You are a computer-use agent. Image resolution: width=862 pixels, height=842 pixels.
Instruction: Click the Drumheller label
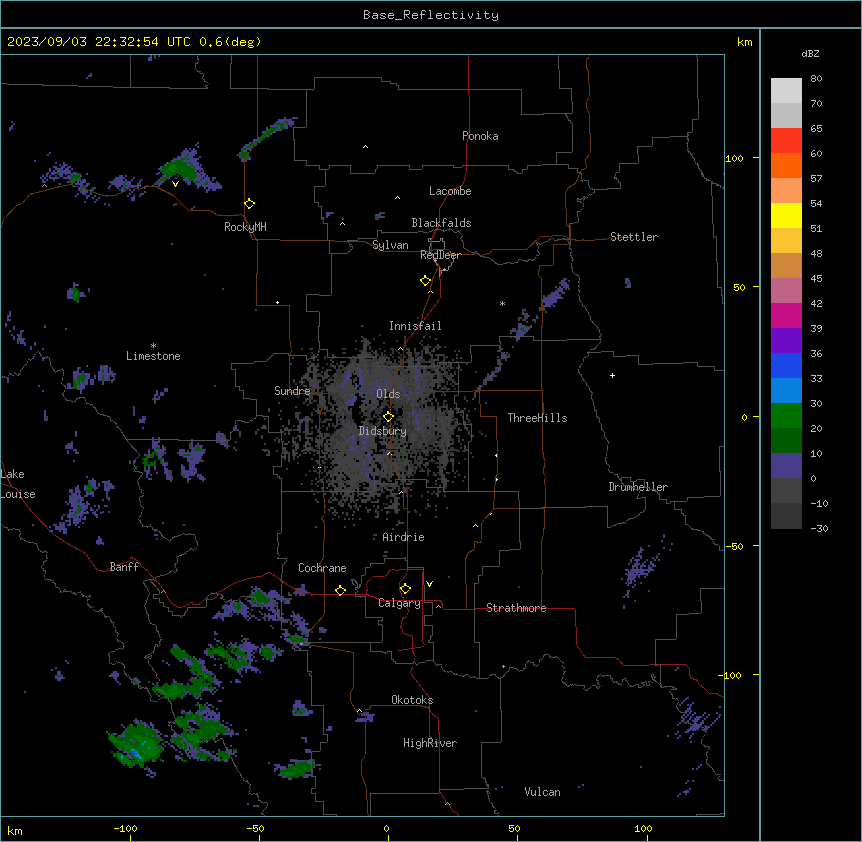tap(638, 487)
